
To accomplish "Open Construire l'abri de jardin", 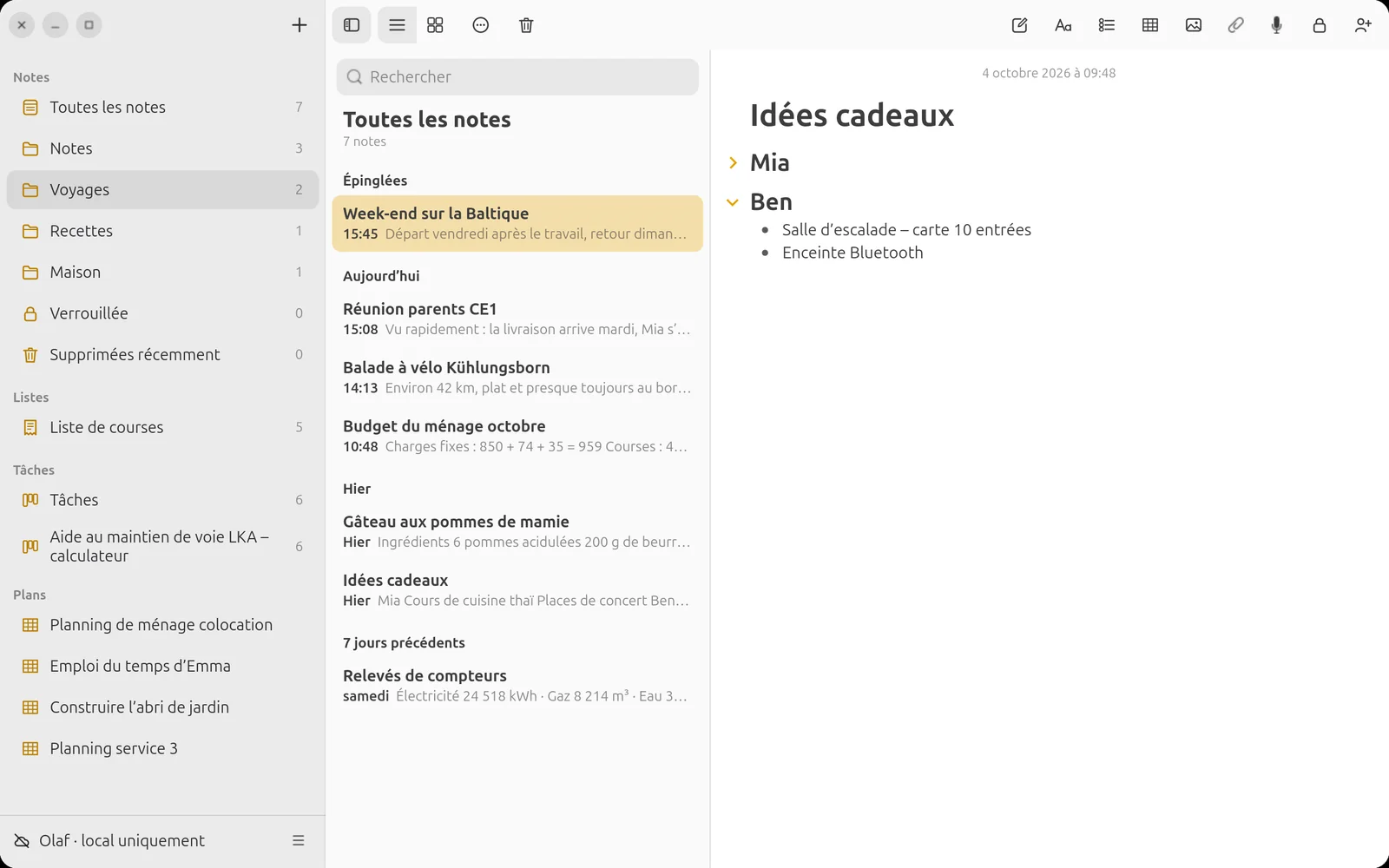I will point(163,707).
